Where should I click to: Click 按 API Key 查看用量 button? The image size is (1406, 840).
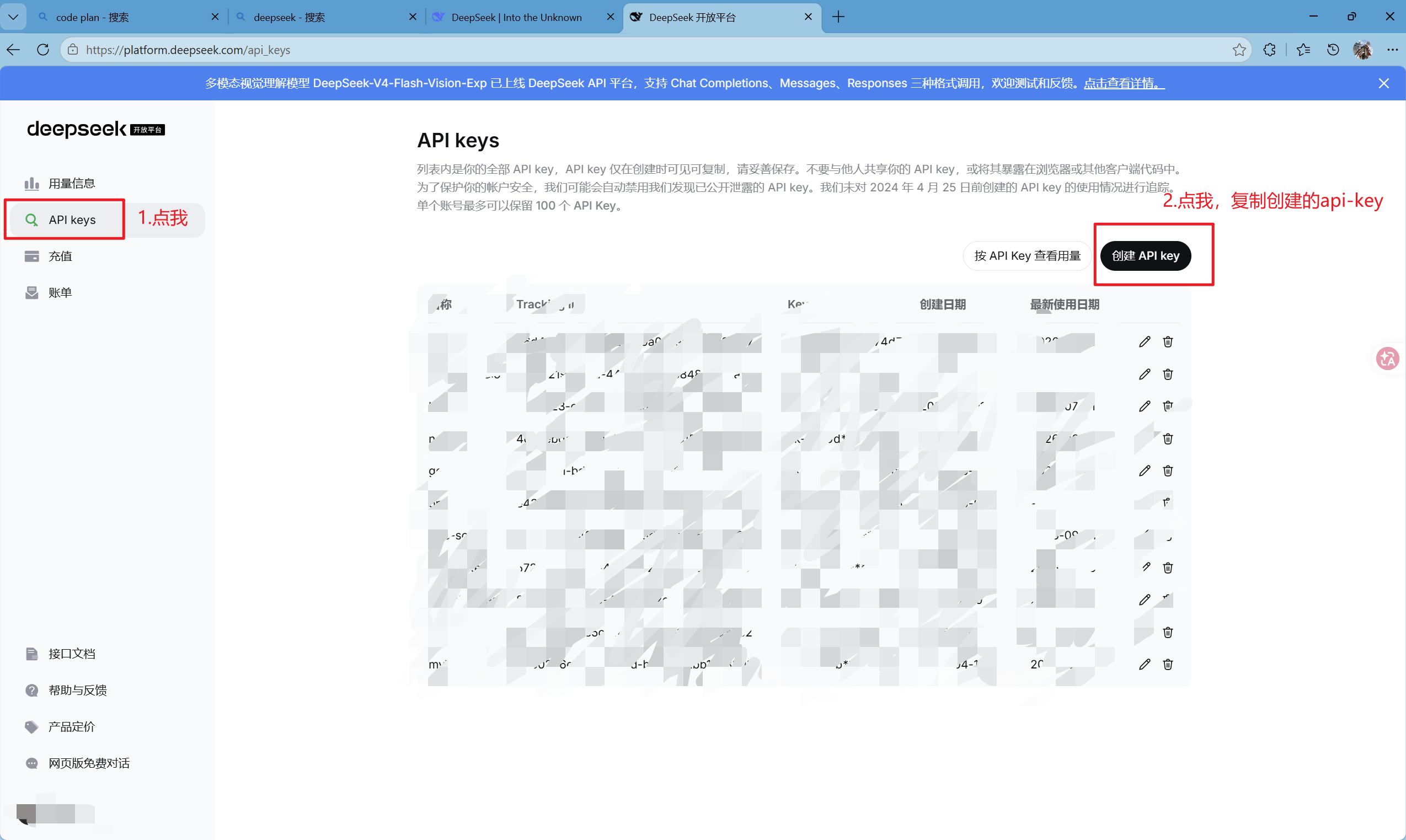pyautogui.click(x=1027, y=256)
